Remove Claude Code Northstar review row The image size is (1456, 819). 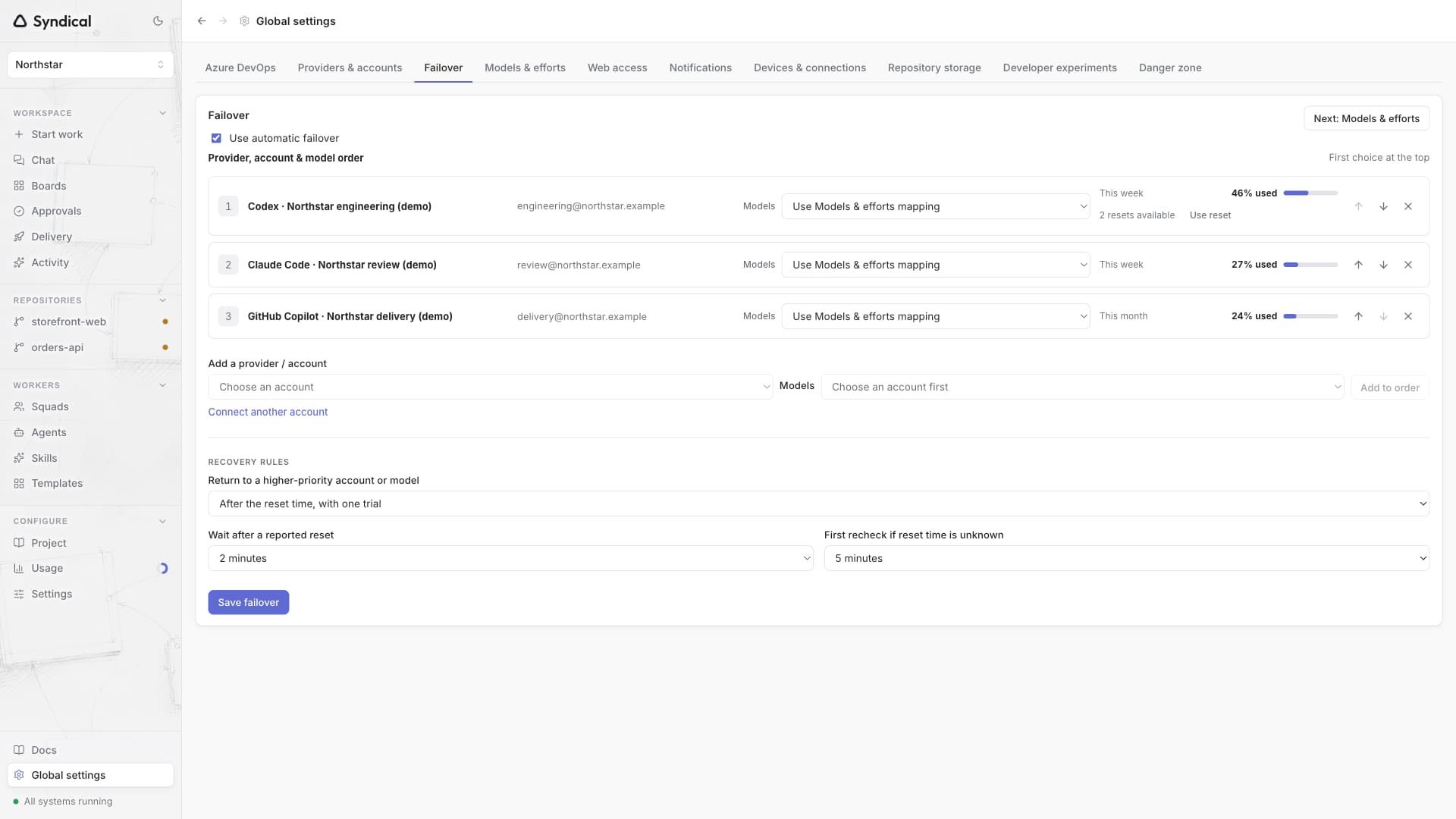(x=1408, y=265)
